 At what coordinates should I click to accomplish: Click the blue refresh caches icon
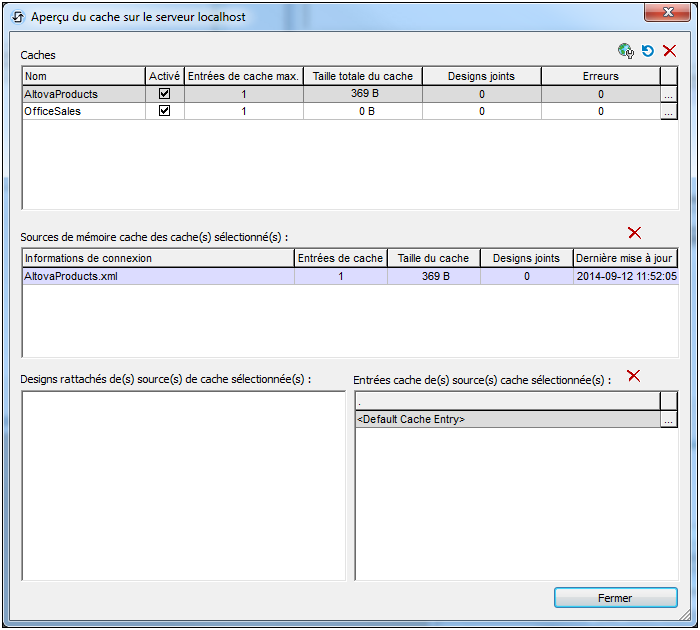tap(648, 51)
